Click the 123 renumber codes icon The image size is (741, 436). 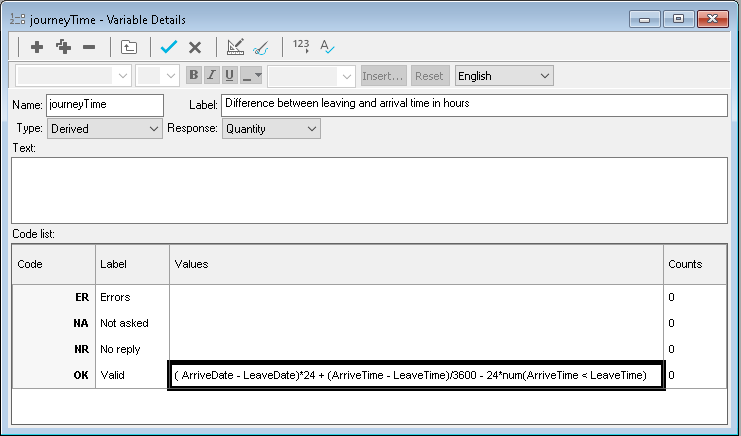[x=301, y=46]
